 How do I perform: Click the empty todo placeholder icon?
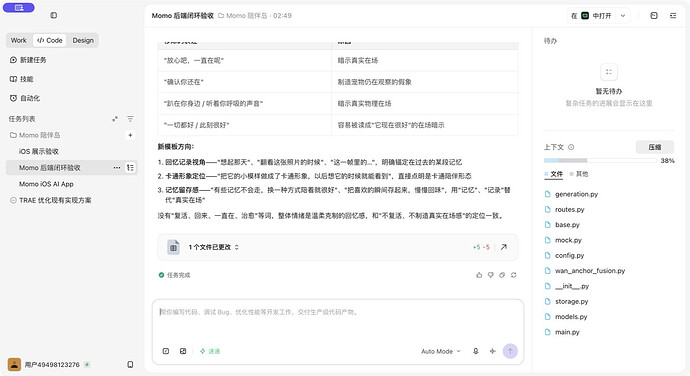click(x=609, y=72)
